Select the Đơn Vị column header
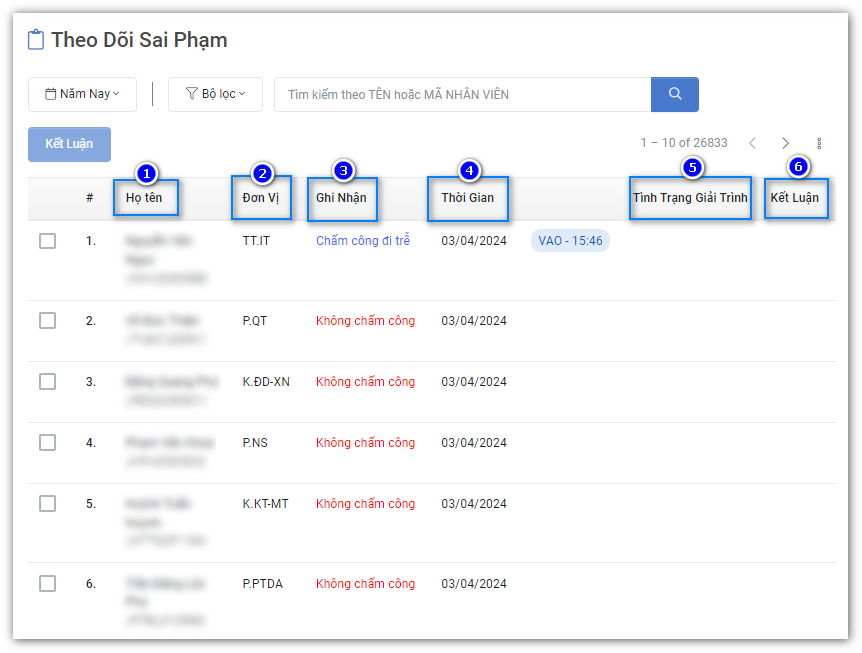The width and height of the screenshot is (862, 653). point(261,198)
